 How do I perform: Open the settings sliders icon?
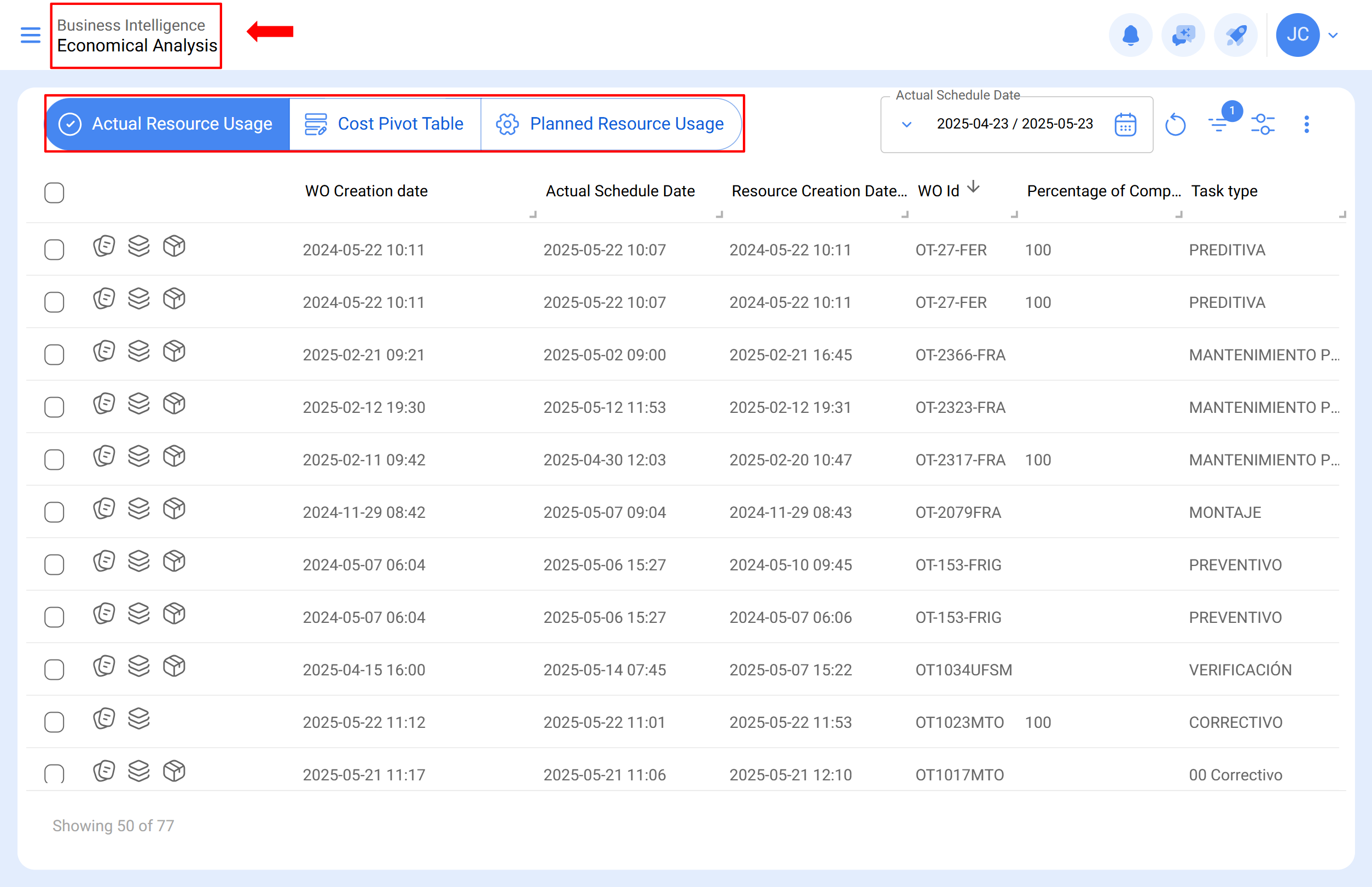pyautogui.click(x=1263, y=125)
